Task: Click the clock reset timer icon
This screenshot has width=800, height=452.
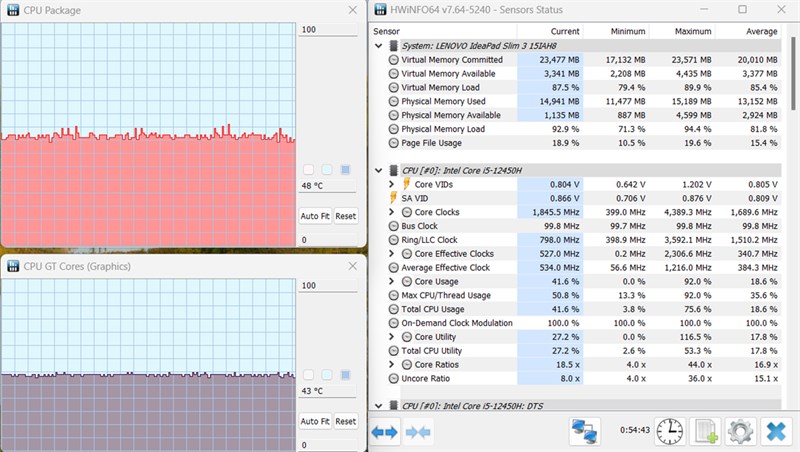Action: tap(669, 432)
